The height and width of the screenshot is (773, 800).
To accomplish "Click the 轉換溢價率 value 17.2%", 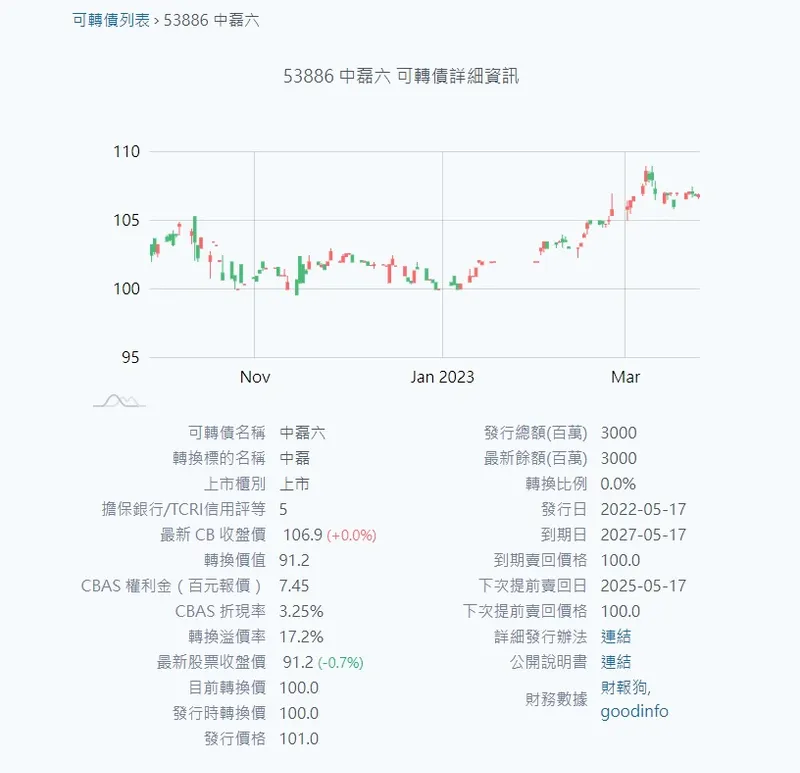I will [301, 637].
